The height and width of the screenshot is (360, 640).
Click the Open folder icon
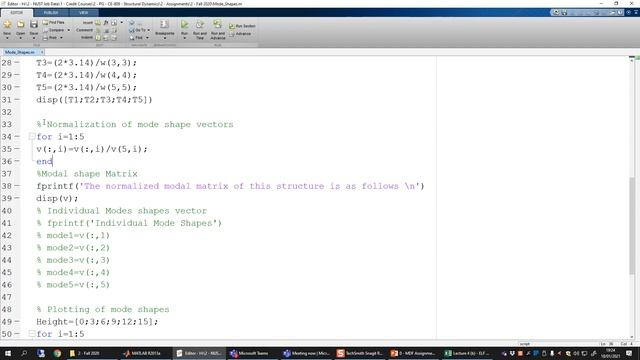click(20, 24)
